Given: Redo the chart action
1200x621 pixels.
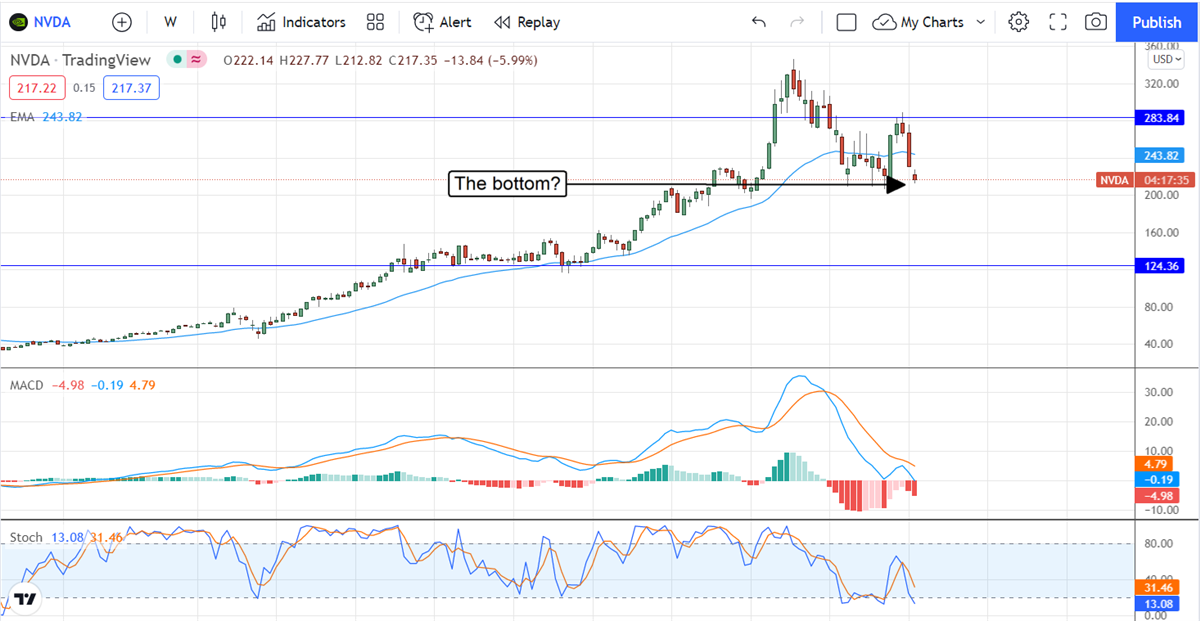Looking at the screenshot, I should coord(797,21).
